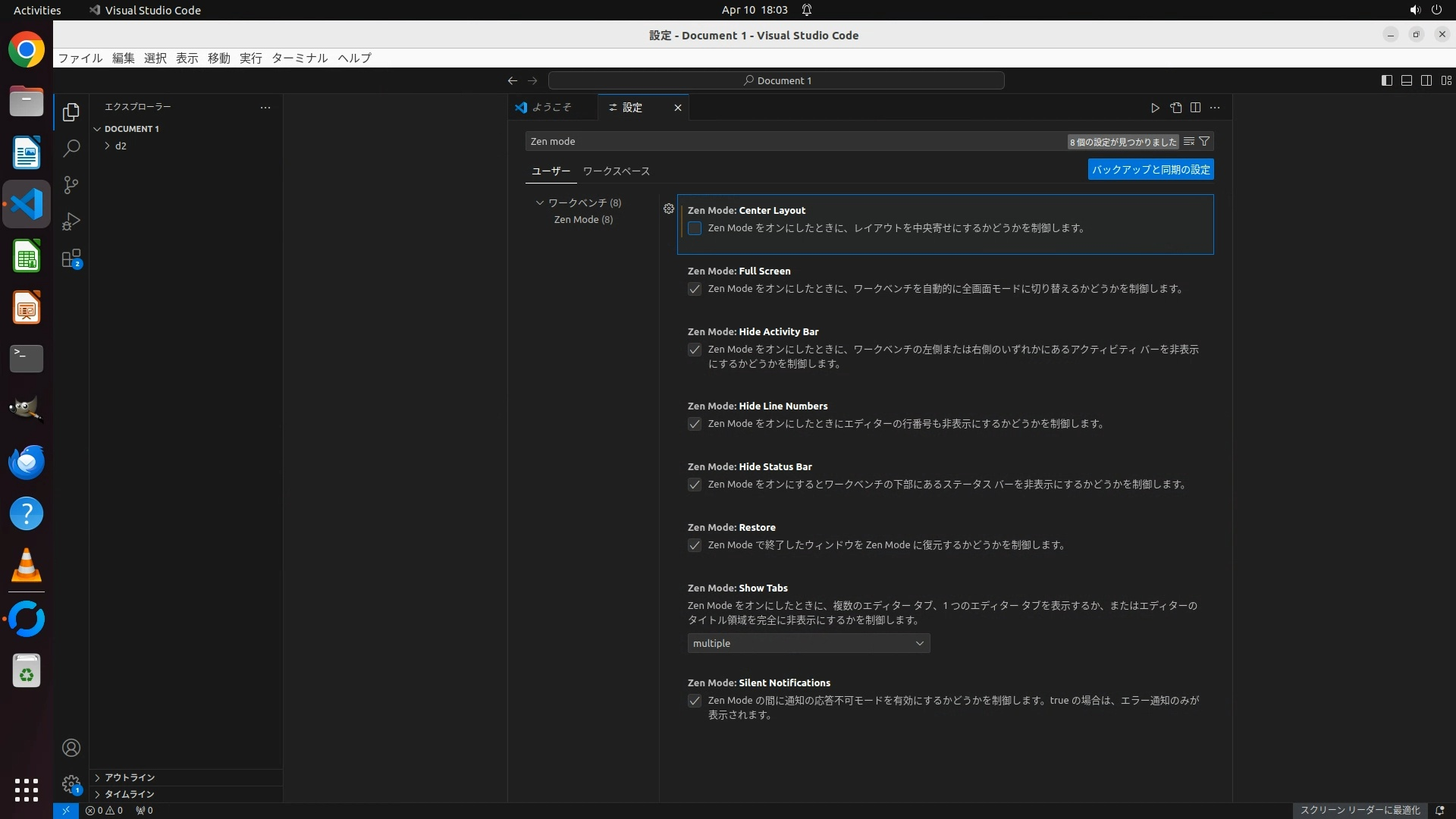Open Source Control view icon

(71, 185)
